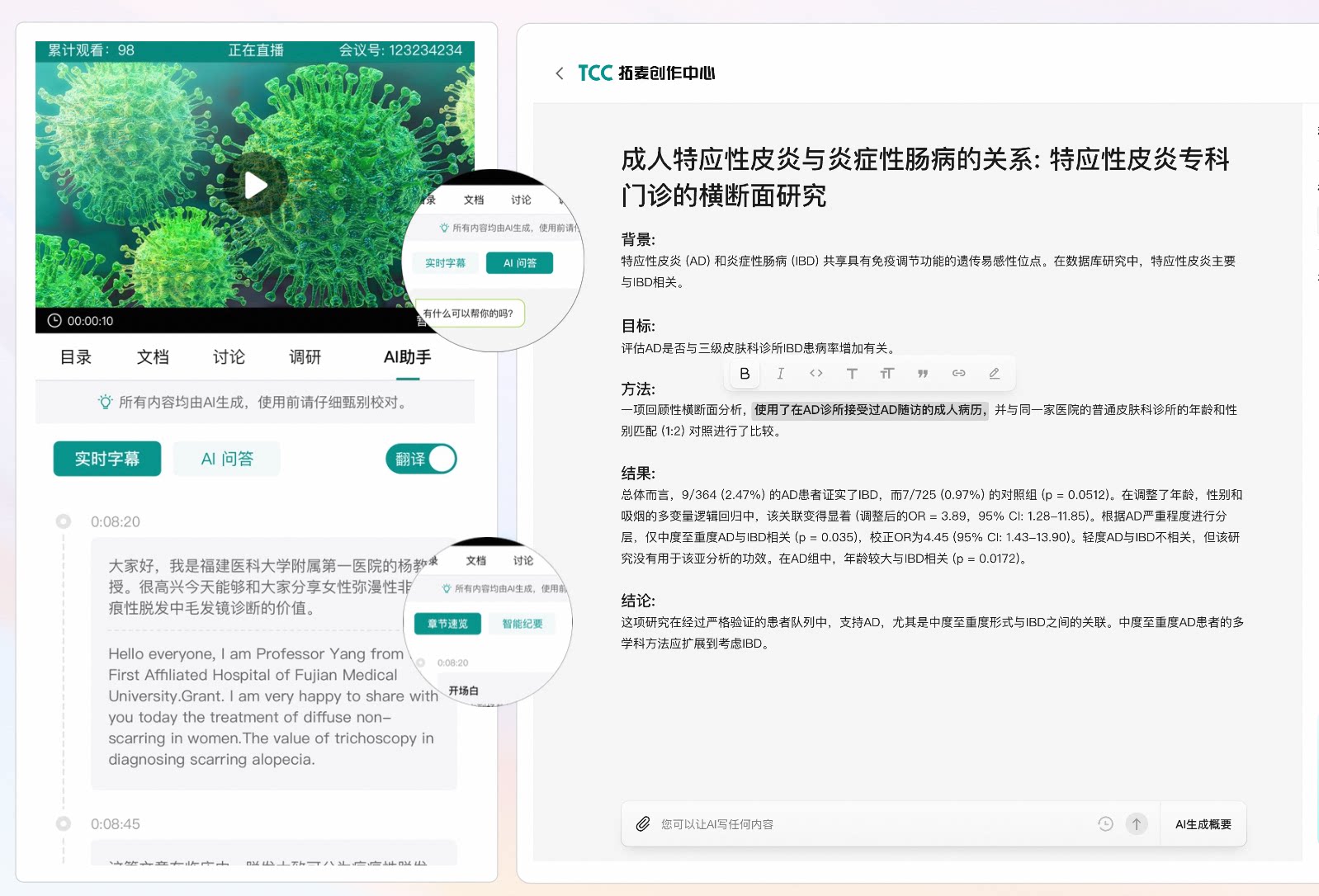
Task: Send the prompt with the up arrow
Action: (1137, 824)
